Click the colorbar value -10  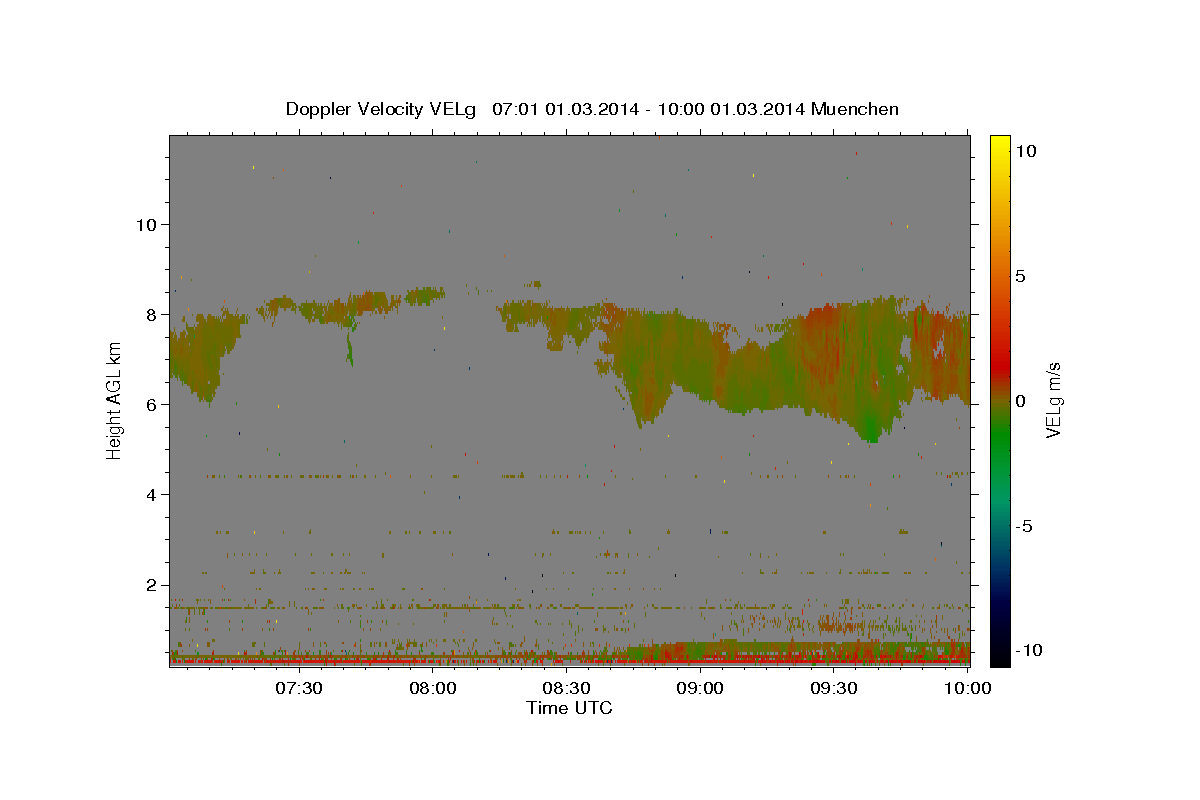[x=1028, y=650]
